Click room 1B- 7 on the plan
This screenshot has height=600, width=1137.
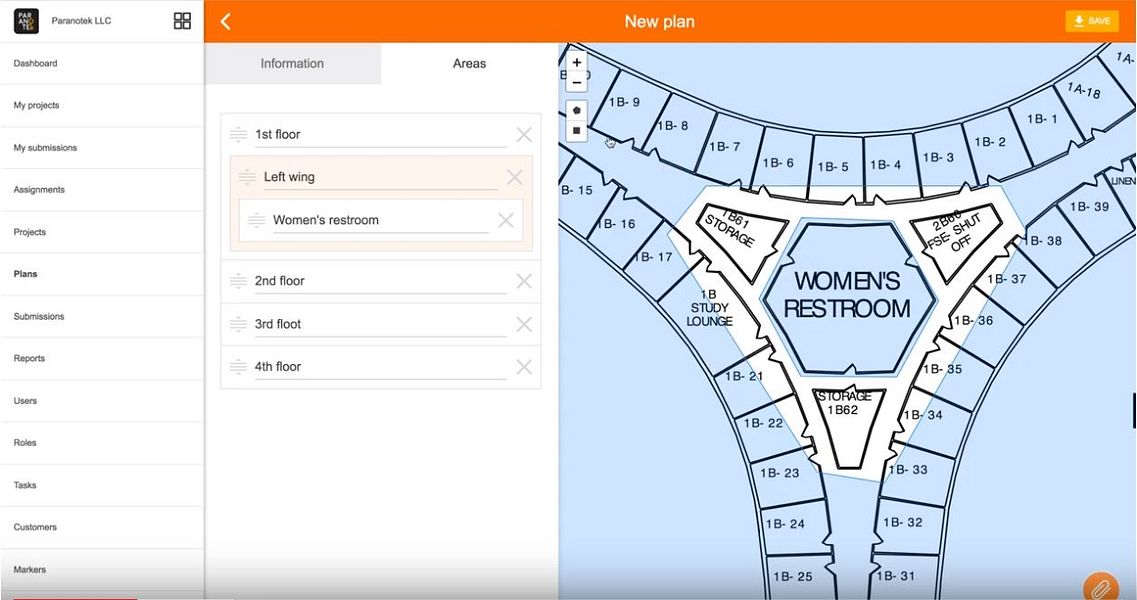tap(725, 147)
